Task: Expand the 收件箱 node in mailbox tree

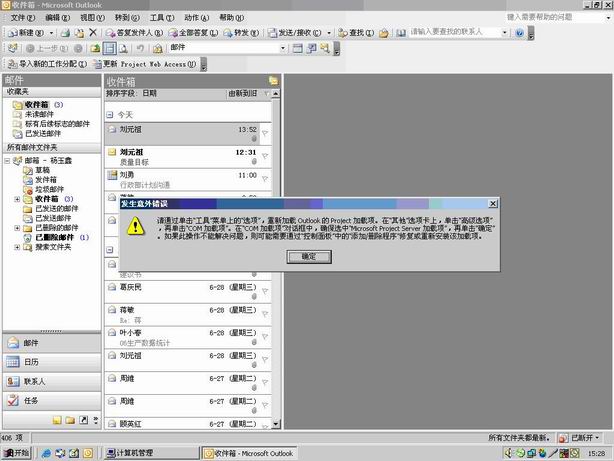Action: [x=17, y=199]
